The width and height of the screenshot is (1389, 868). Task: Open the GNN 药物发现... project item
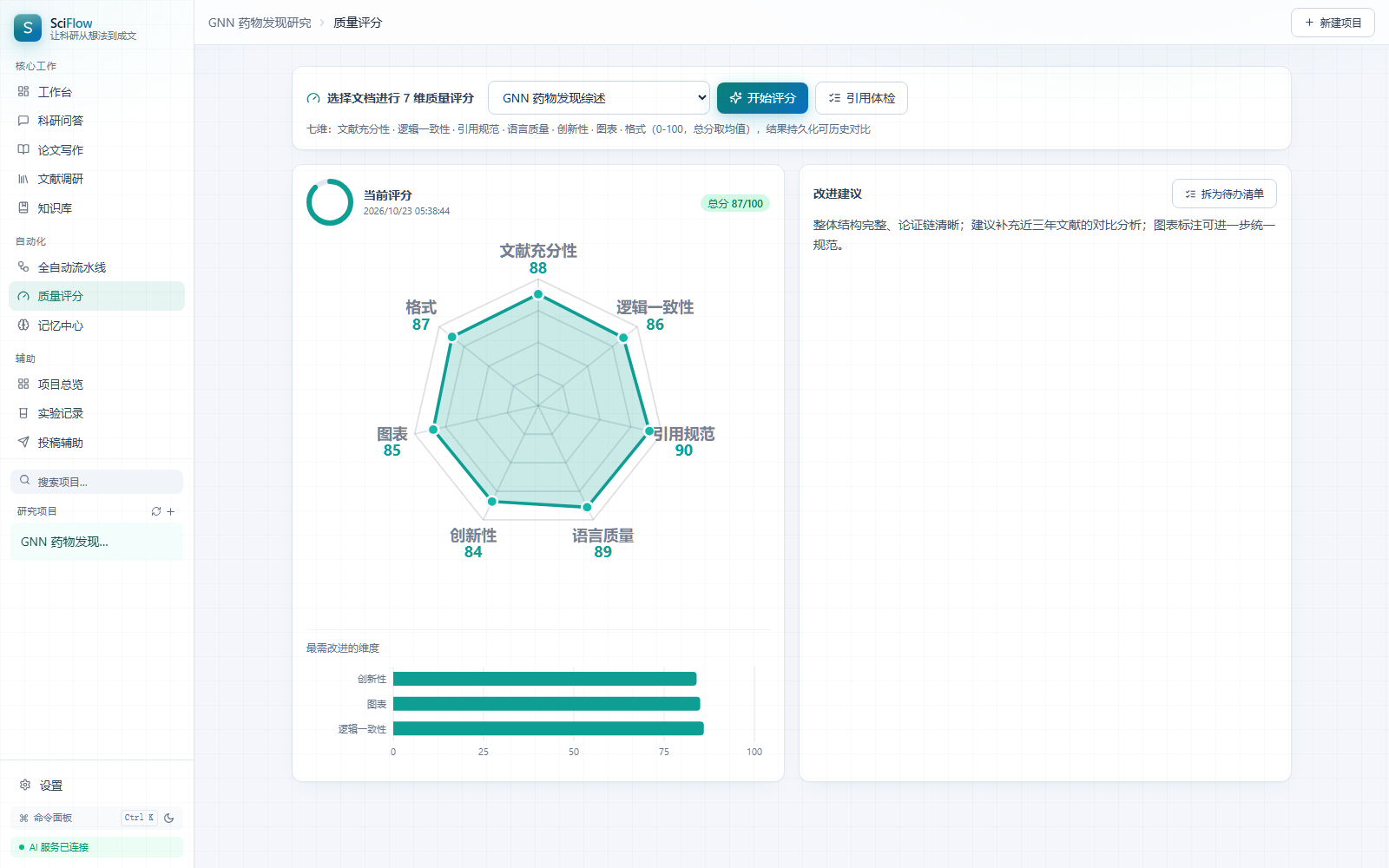click(96, 542)
